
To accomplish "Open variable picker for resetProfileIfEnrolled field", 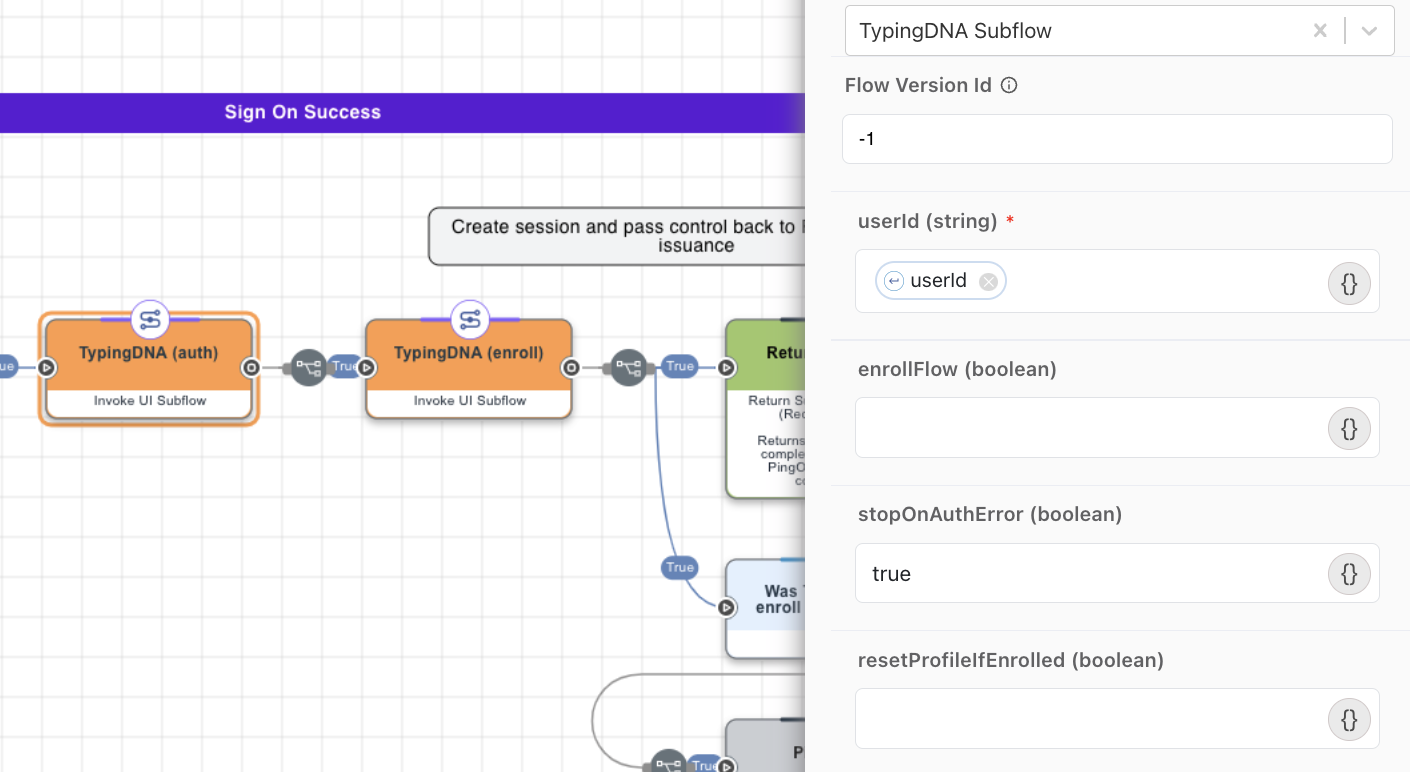I will (1349, 719).
